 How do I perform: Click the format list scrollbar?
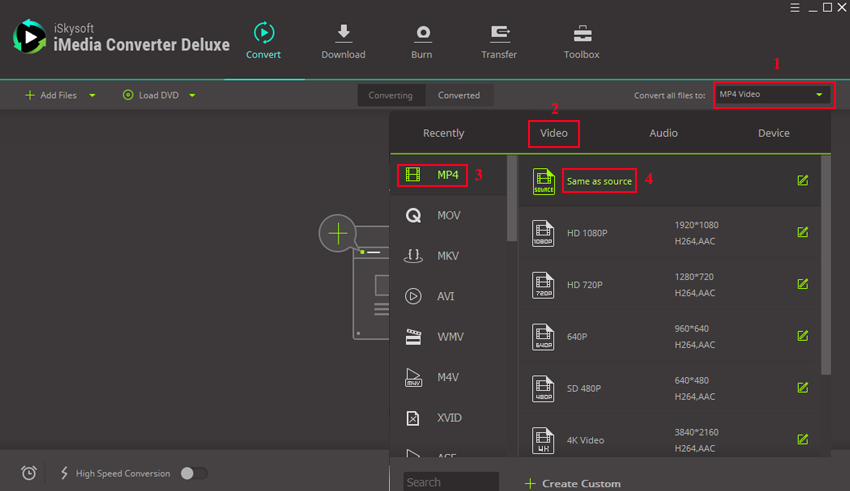[512, 198]
